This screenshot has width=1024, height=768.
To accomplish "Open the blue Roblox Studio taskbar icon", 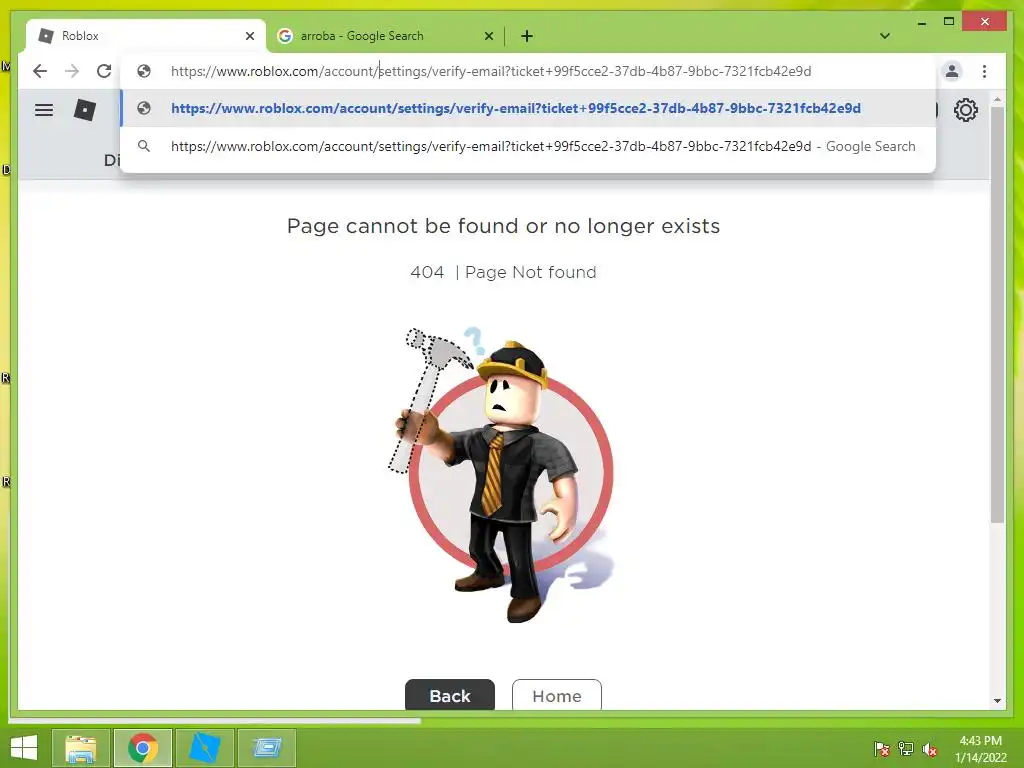I will click(x=204, y=748).
